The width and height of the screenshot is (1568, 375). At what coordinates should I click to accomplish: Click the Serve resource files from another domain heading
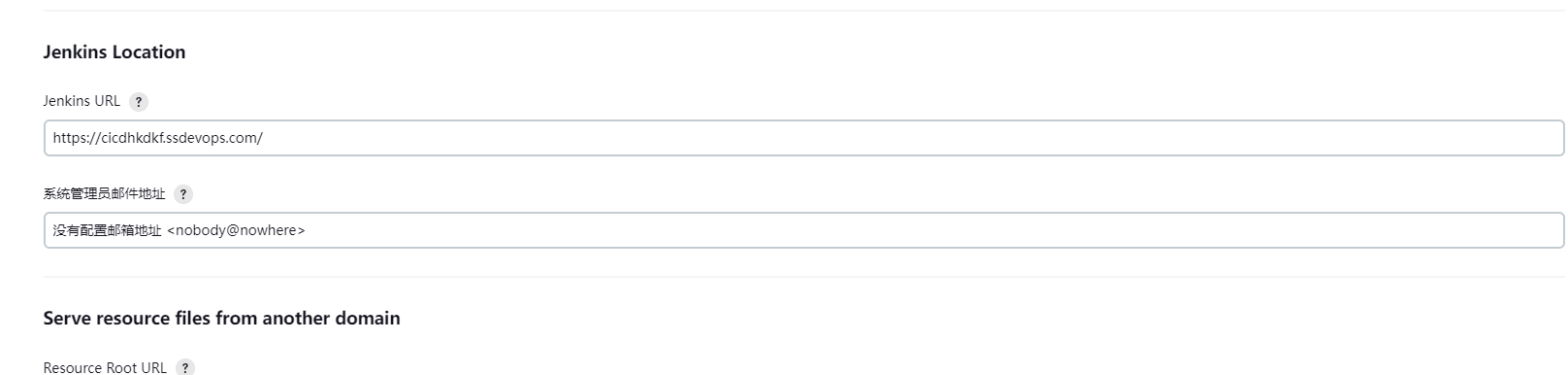(221, 319)
